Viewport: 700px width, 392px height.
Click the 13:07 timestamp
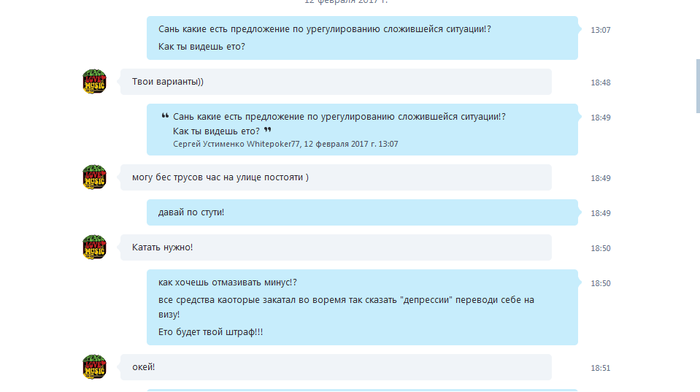point(600,30)
